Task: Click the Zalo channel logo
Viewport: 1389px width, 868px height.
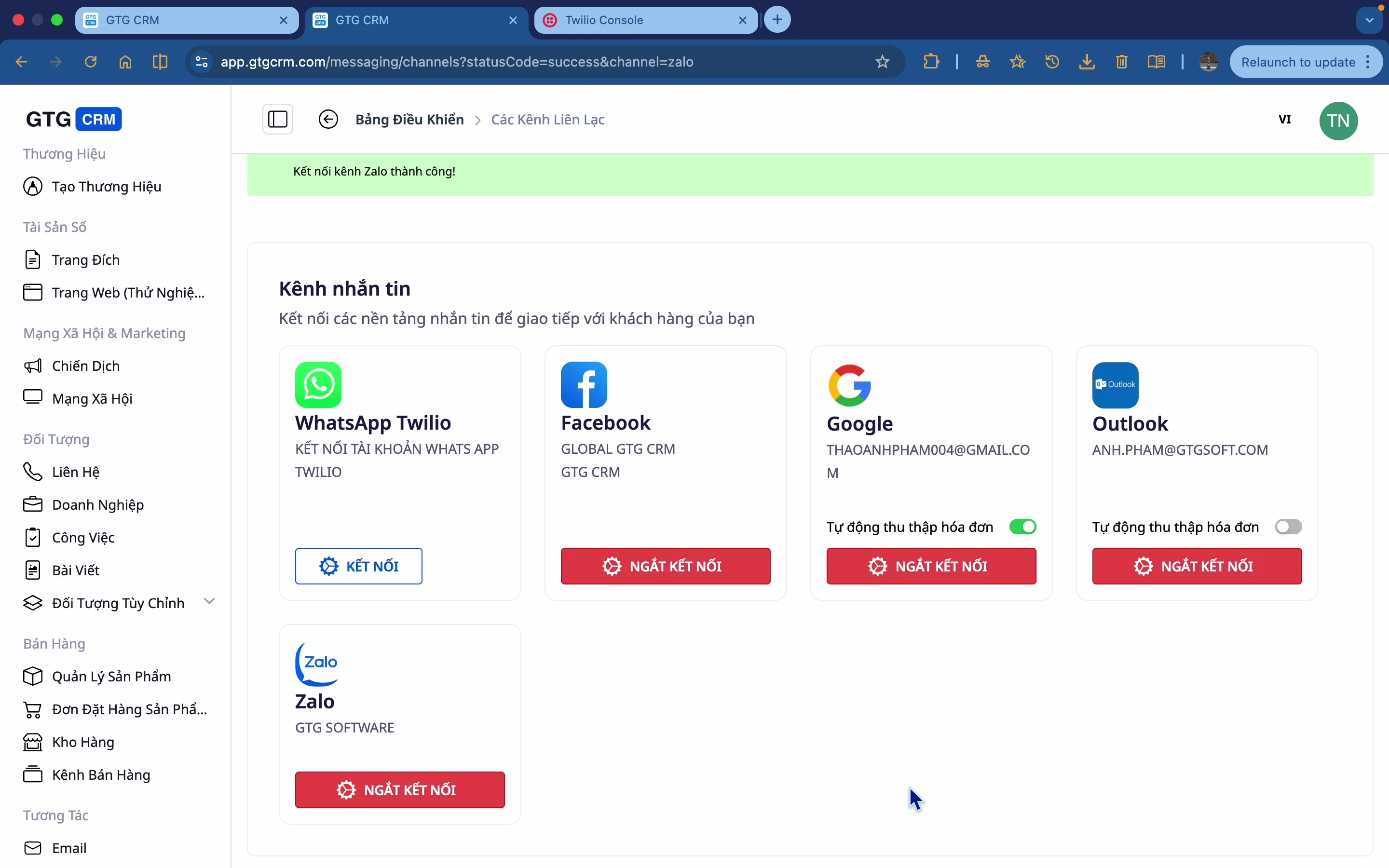Action: click(316, 664)
